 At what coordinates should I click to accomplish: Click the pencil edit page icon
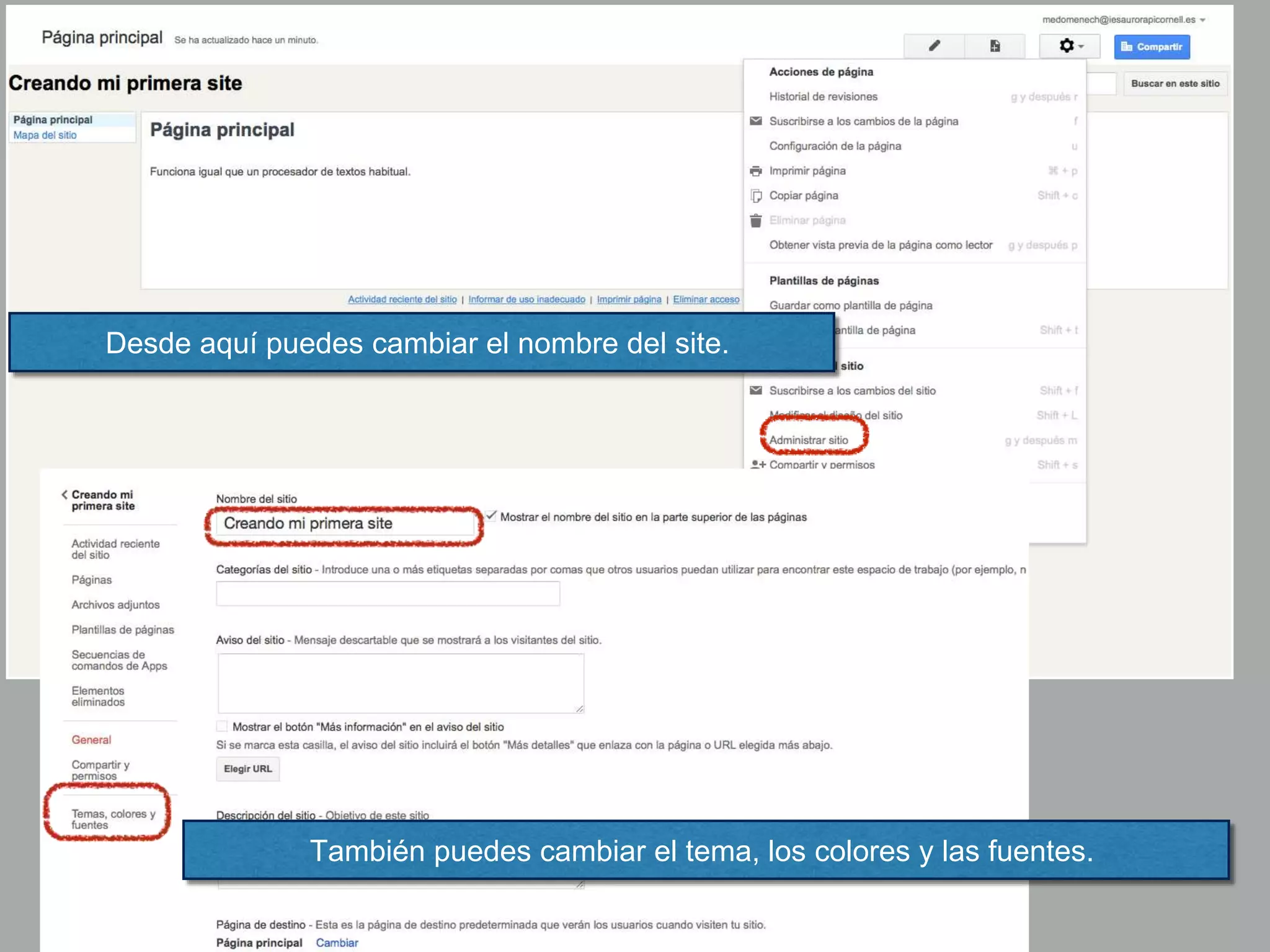934,46
